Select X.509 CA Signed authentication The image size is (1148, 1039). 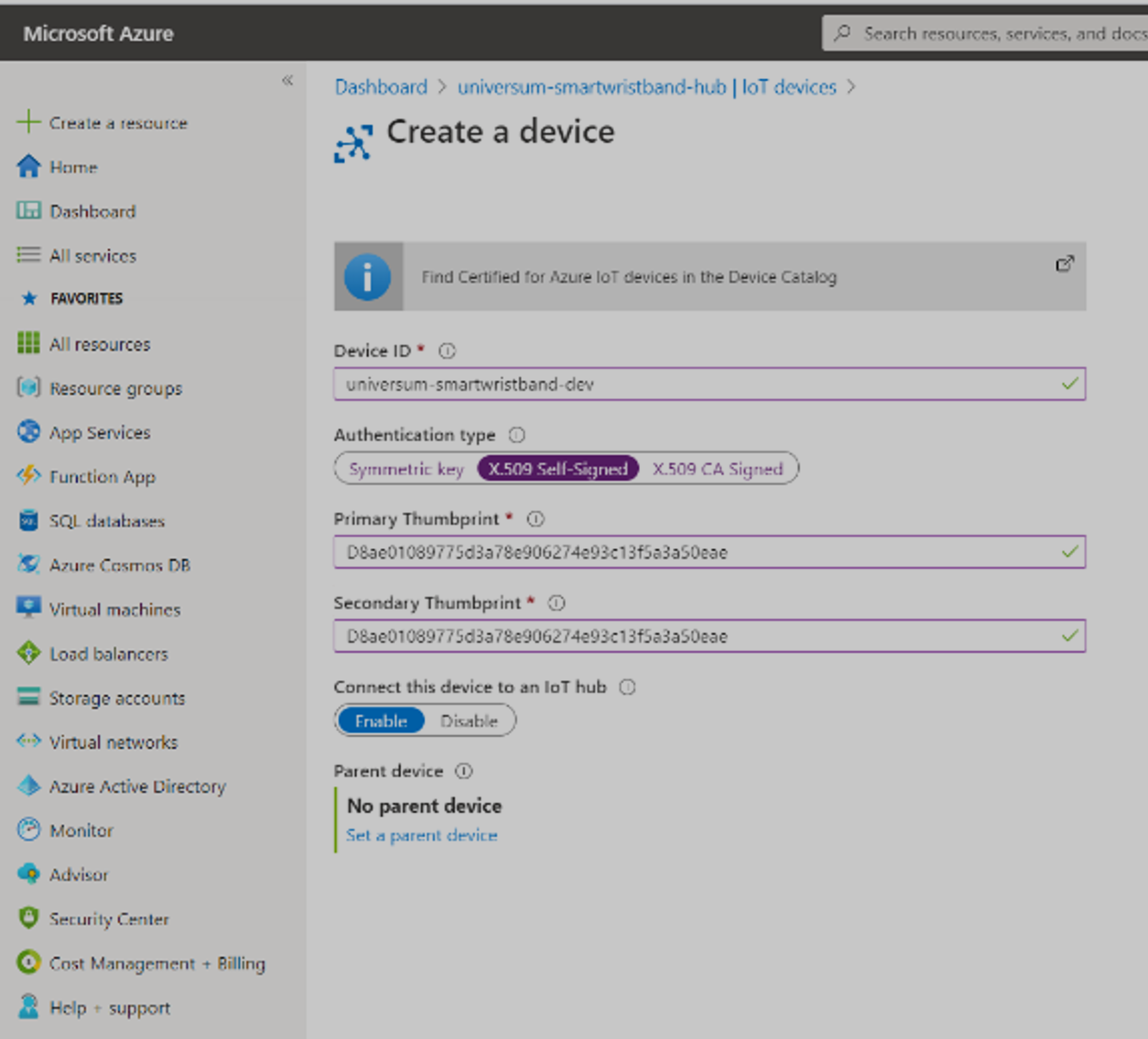[717, 469]
